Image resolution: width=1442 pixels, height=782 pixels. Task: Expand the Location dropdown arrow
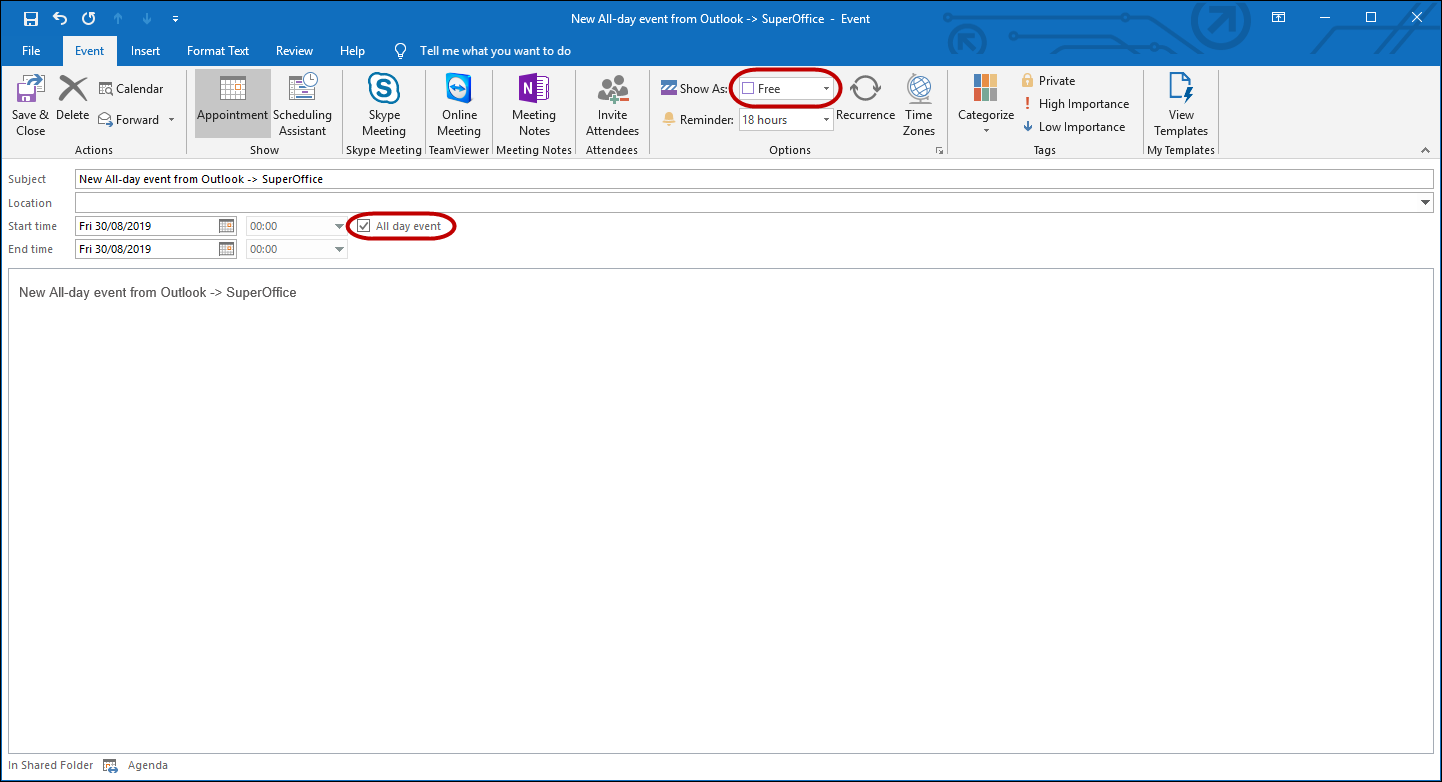coord(1426,203)
